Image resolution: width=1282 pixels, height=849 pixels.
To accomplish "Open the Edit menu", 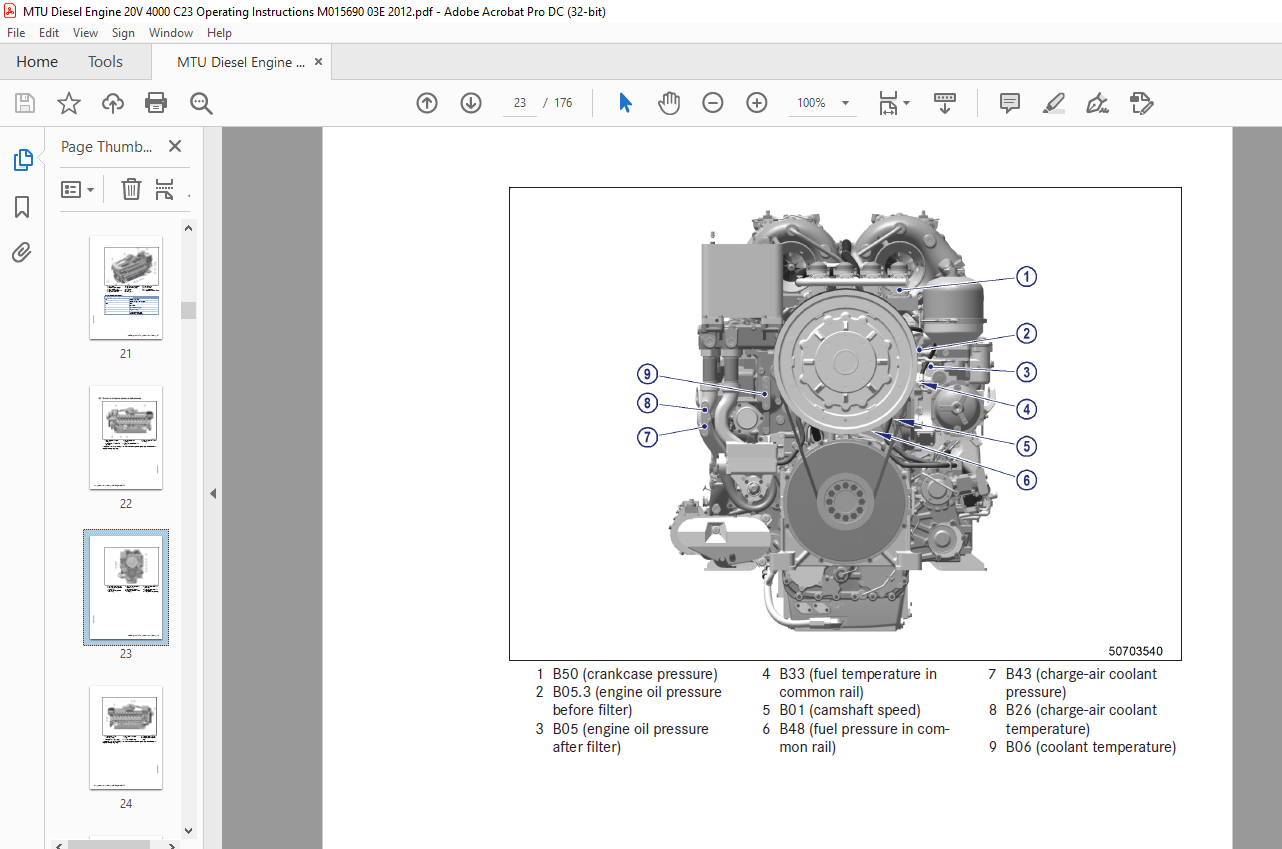I will coord(49,33).
